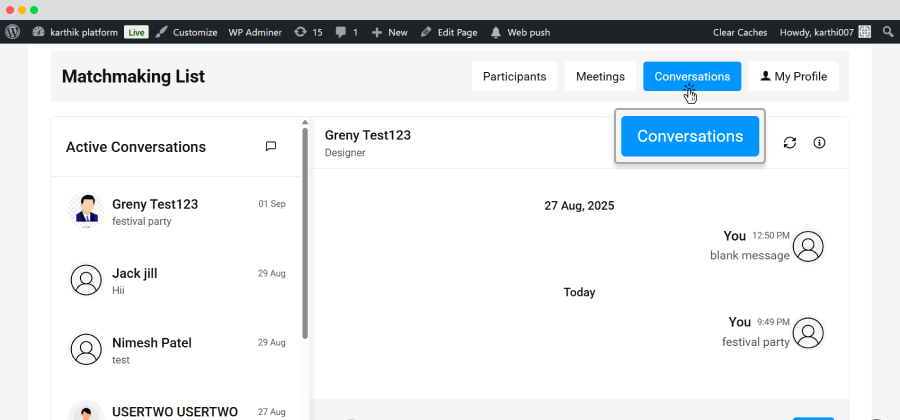Open the search magnifier in admin bar

click(887, 32)
